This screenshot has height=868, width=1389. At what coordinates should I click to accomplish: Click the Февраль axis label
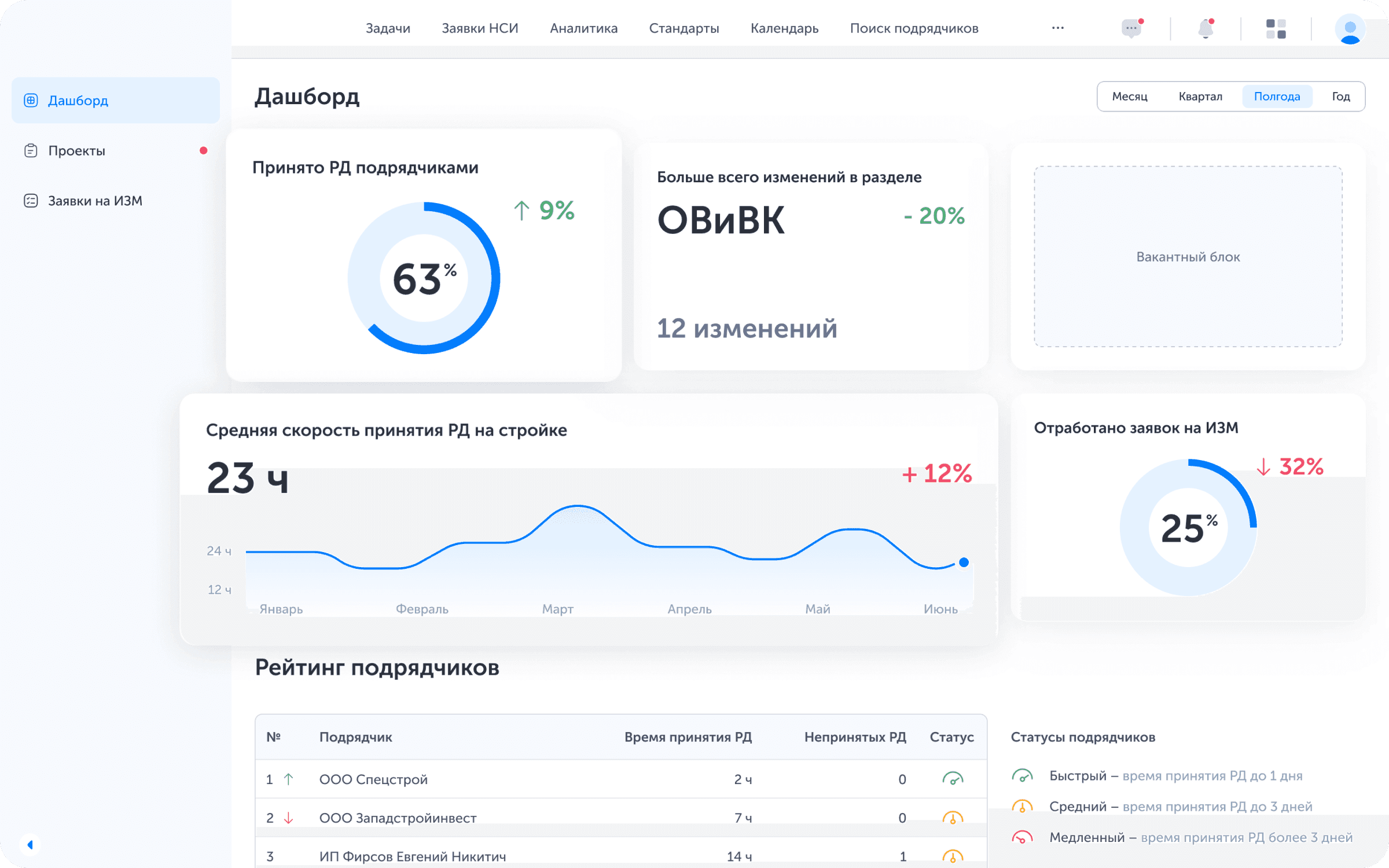(422, 609)
